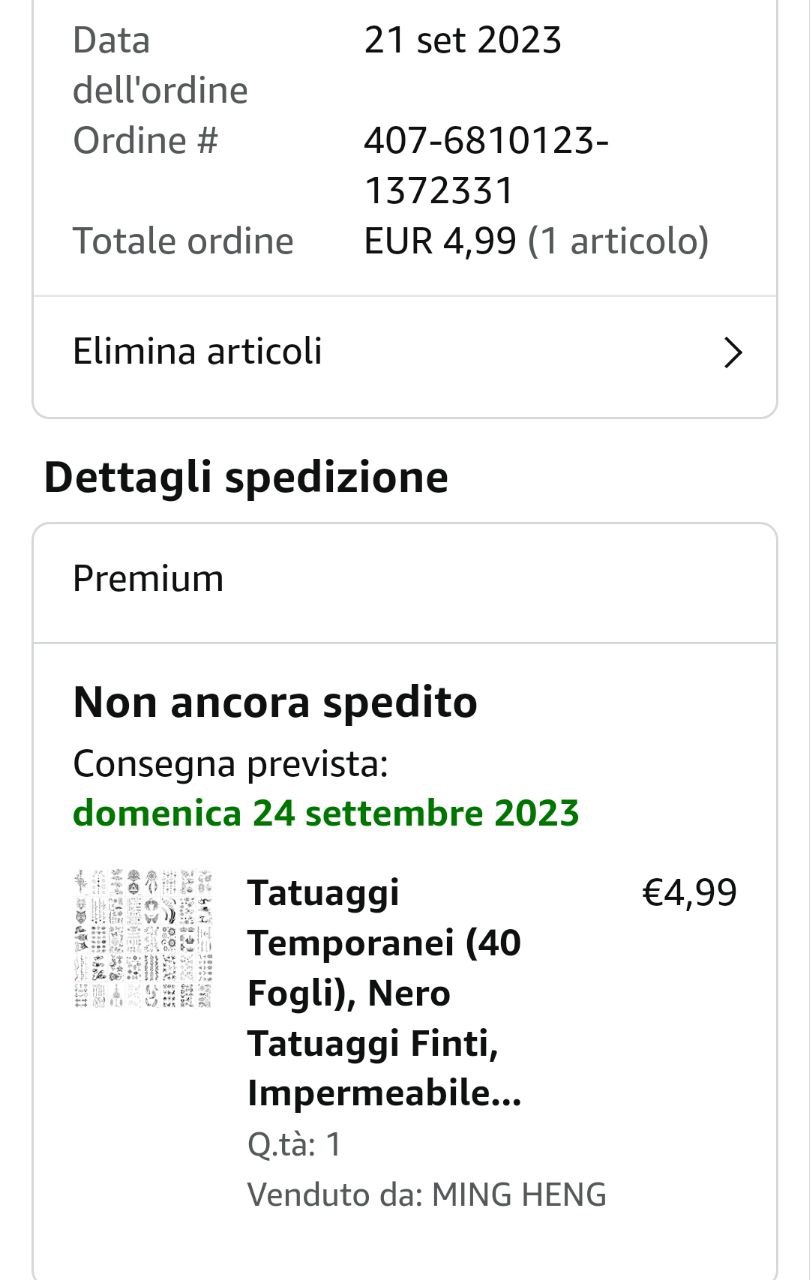Open the Tatuaggi Temporanei product thumbnail
This screenshot has width=810, height=1280.
(144, 938)
